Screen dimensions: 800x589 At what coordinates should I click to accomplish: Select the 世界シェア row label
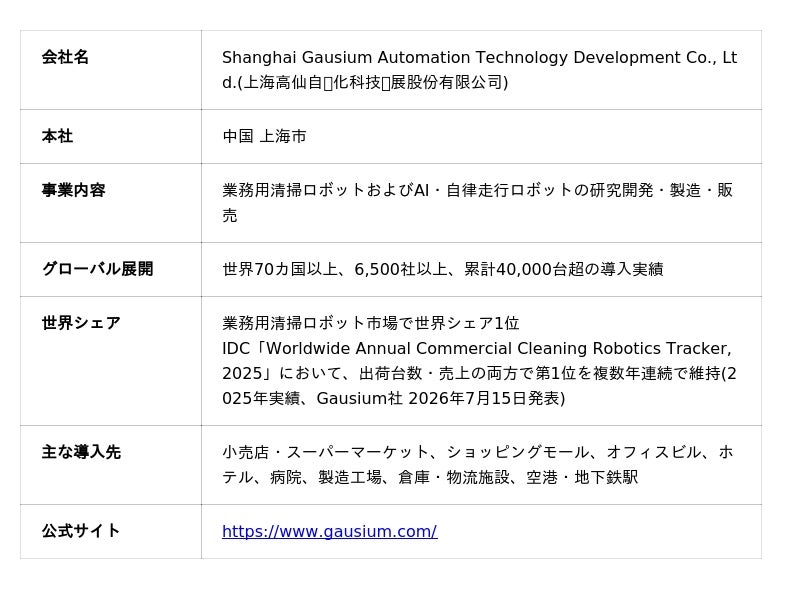81,323
